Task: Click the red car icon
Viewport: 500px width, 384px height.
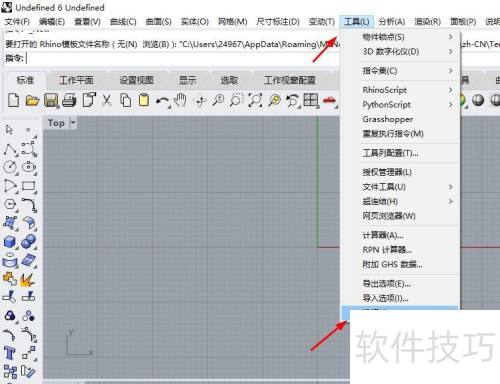Action: coord(329,100)
